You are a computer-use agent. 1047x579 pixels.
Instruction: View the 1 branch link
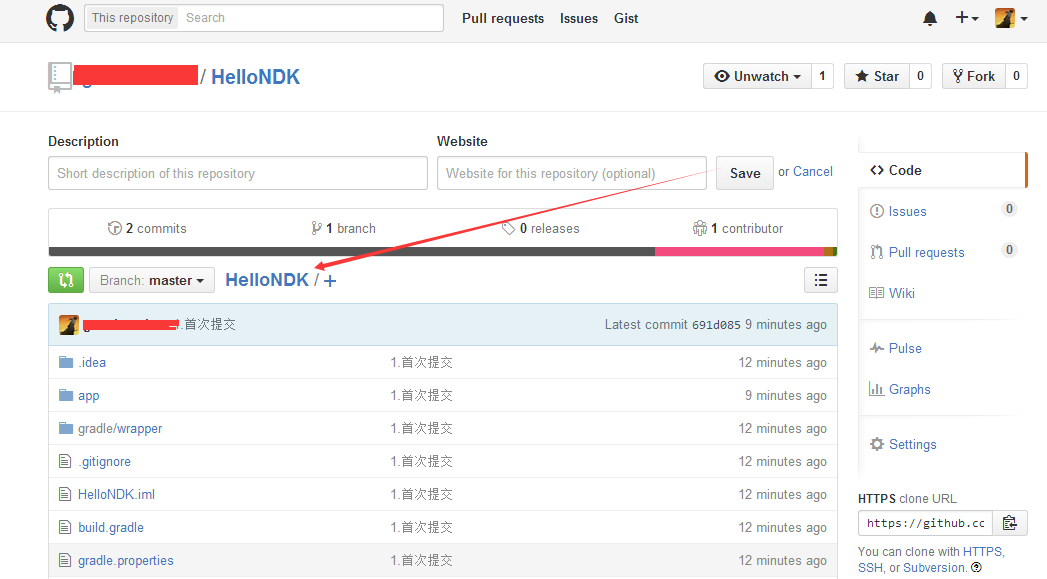click(x=343, y=228)
